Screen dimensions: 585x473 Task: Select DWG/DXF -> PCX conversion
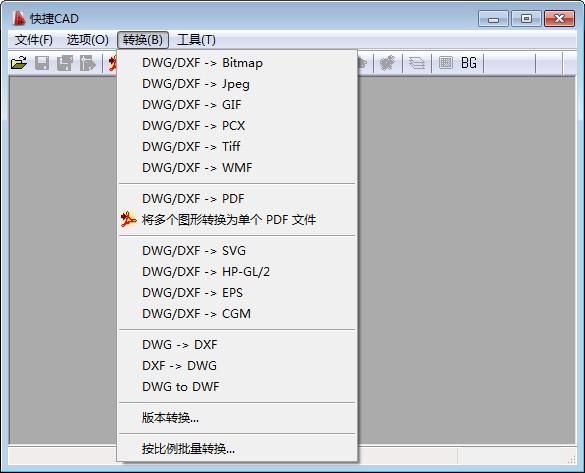point(237,126)
